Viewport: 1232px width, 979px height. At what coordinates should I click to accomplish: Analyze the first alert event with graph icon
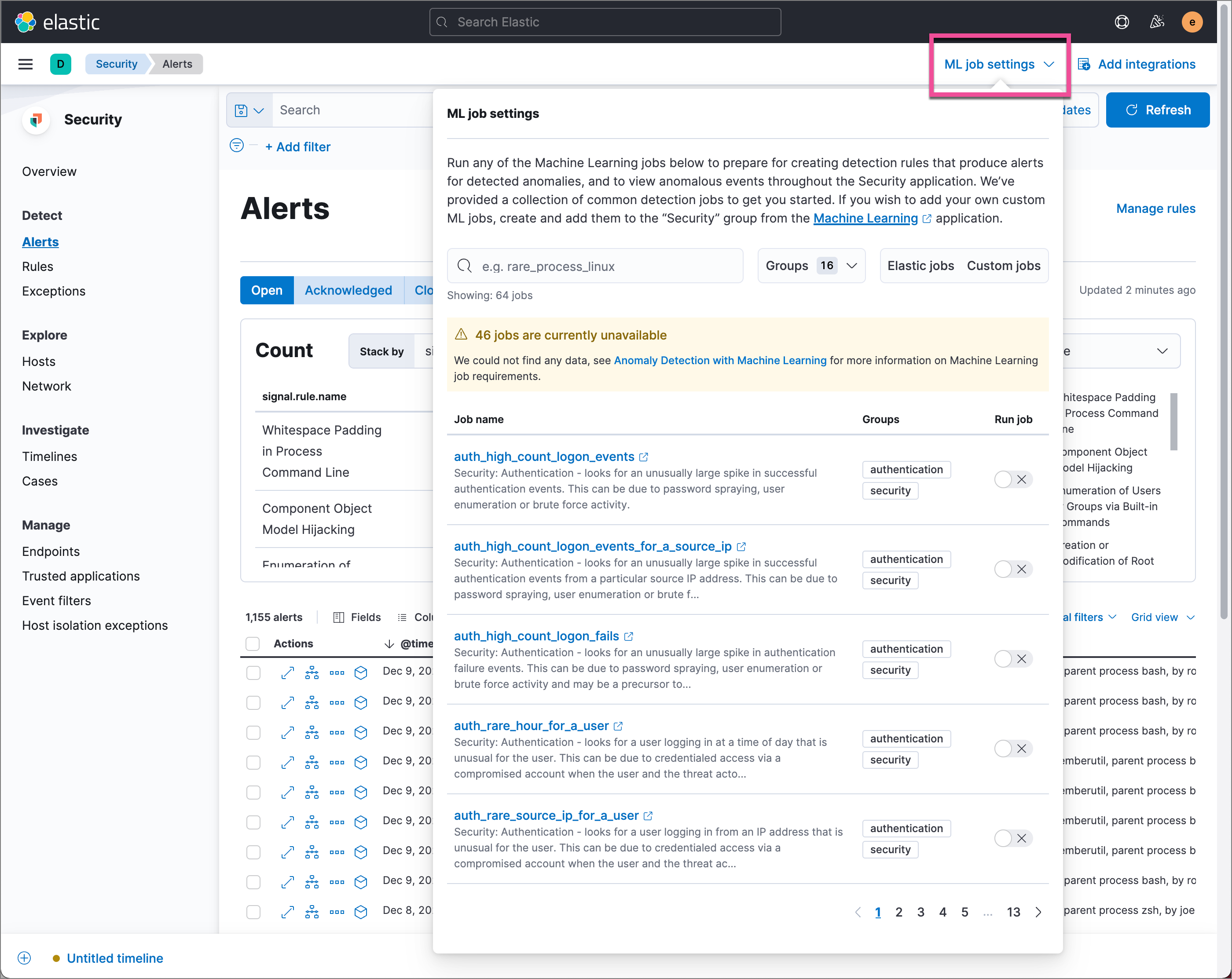tap(312, 673)
